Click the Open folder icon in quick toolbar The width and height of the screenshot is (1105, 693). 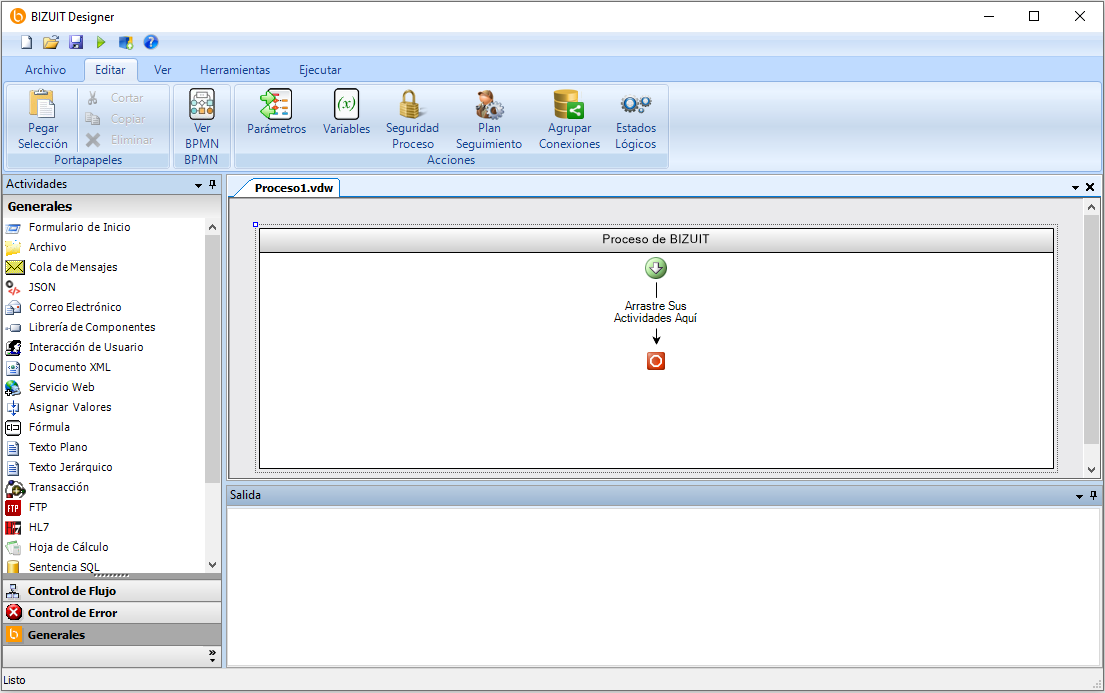click(51, 42)
